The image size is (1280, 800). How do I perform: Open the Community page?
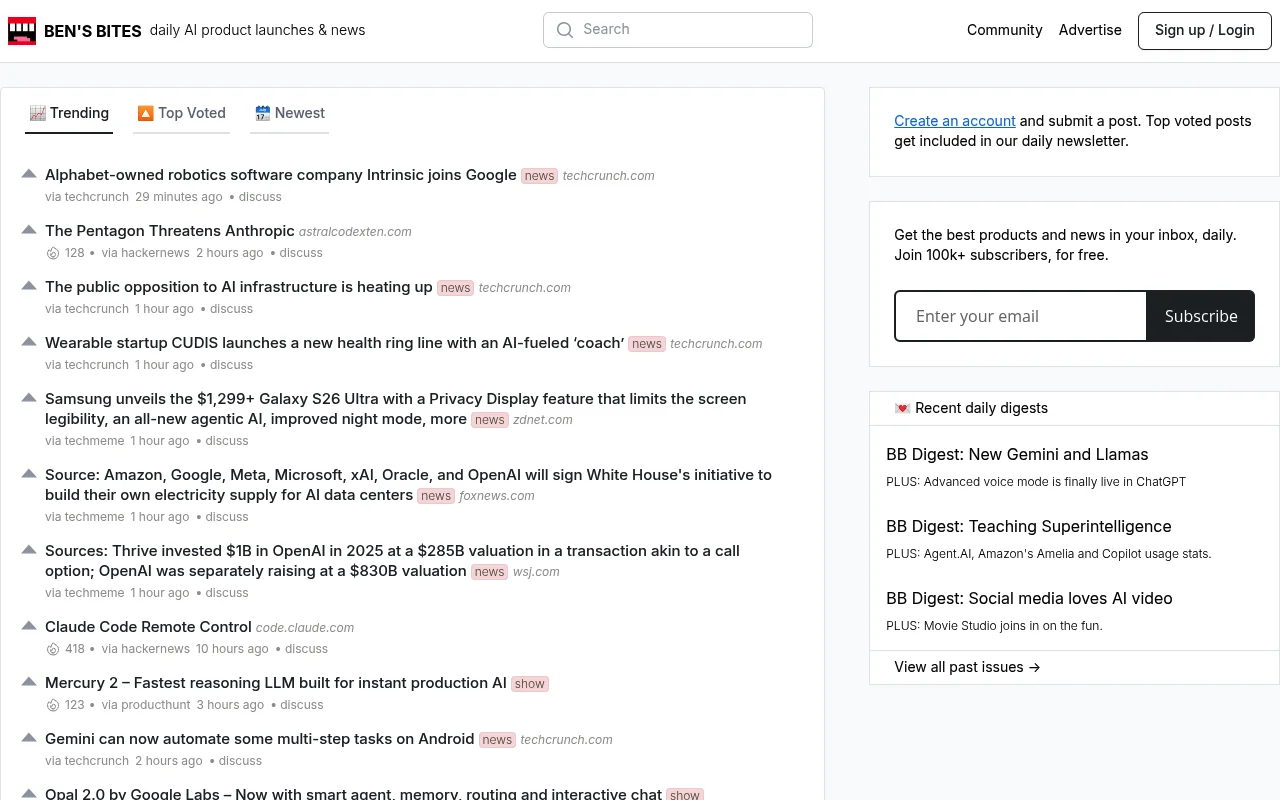point(1004,30)
